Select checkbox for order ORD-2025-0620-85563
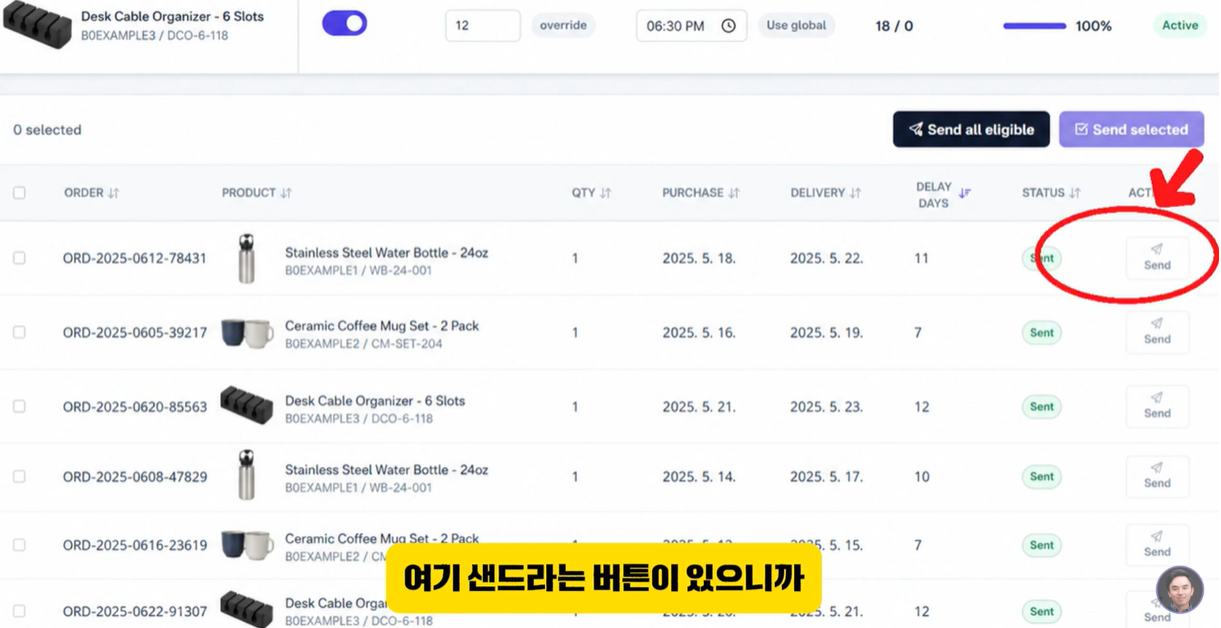This screenshot has width=1221, height=628. (19, 407)
